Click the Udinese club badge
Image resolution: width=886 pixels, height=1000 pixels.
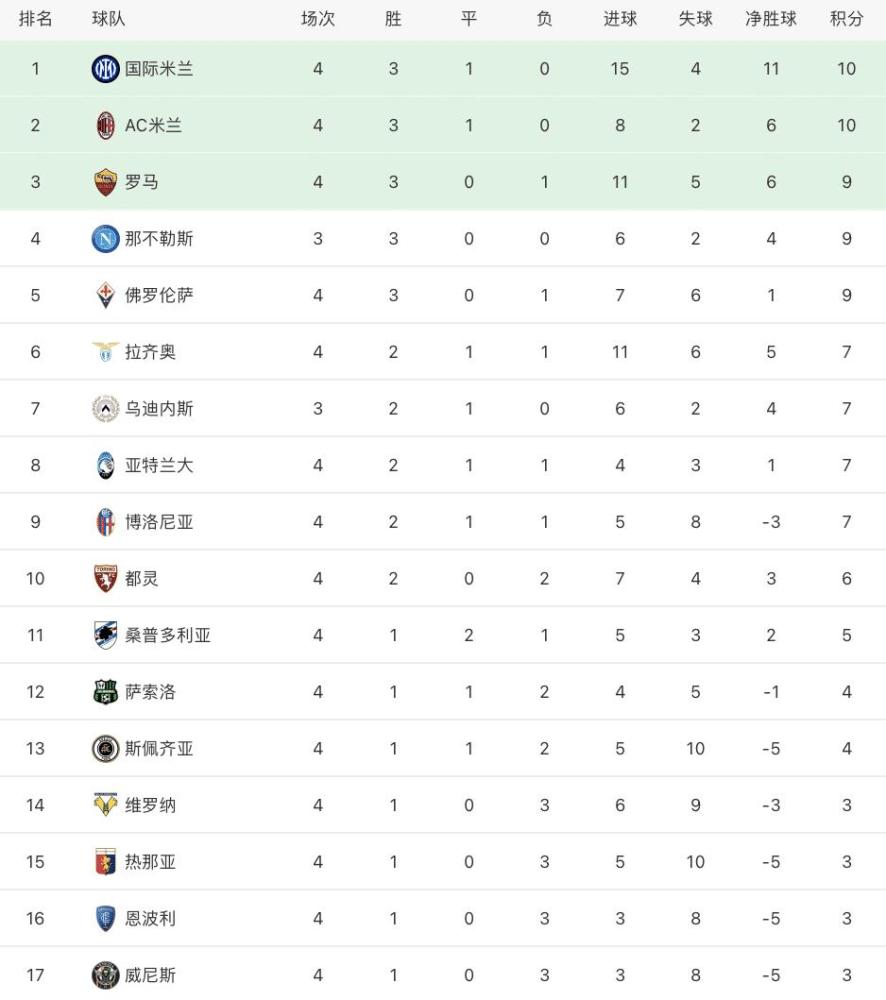pyautogui.click(x=105, y=409)
